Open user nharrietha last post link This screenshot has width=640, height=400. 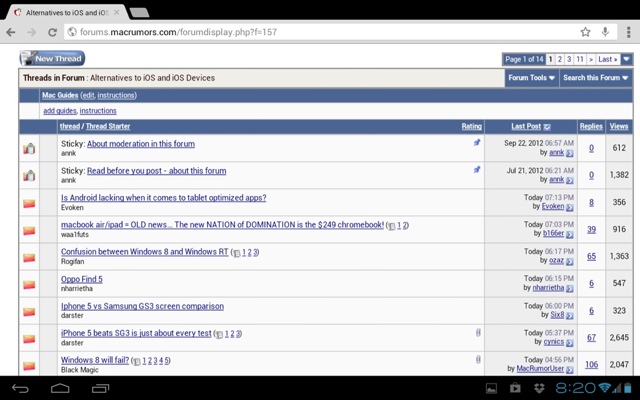[548, 288]
